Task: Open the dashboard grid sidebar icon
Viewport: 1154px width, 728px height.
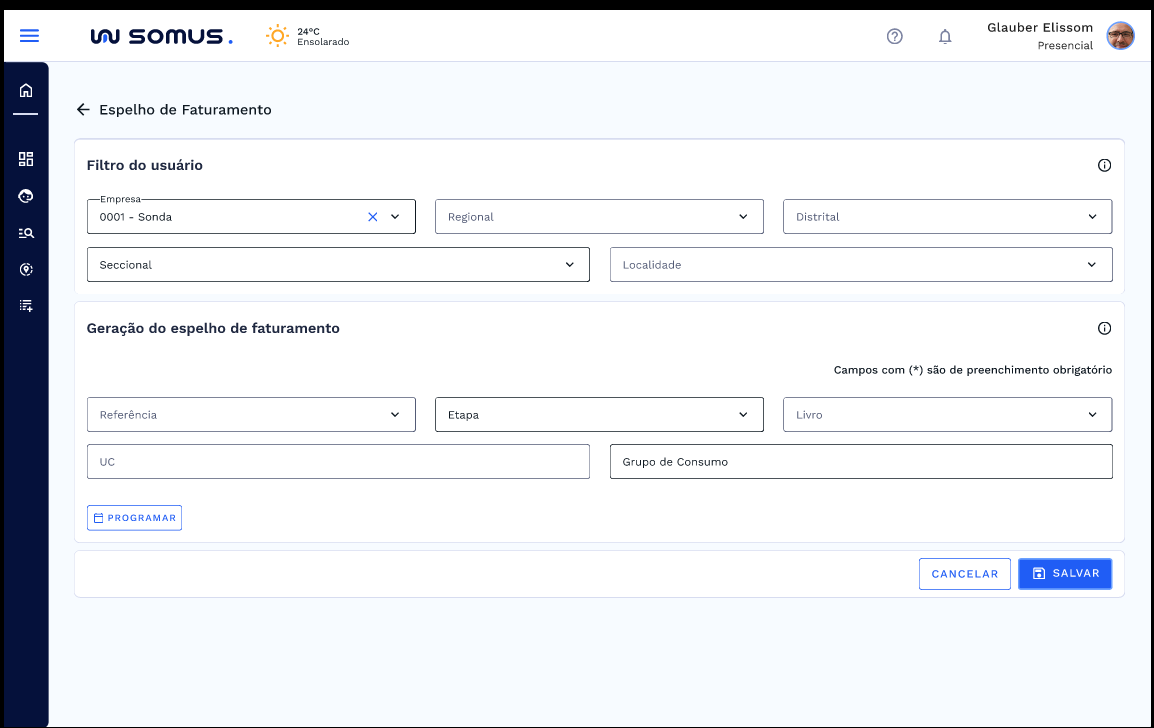Action: tap(26, 159)
